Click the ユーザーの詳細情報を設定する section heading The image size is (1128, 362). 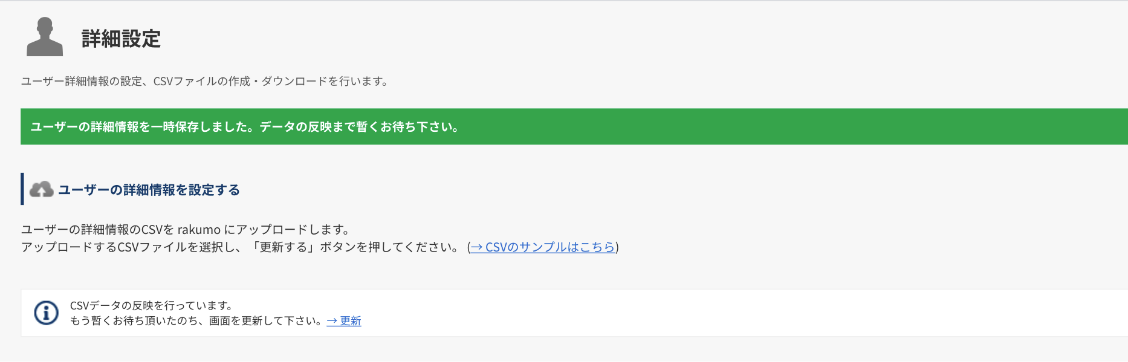[149, 190]
